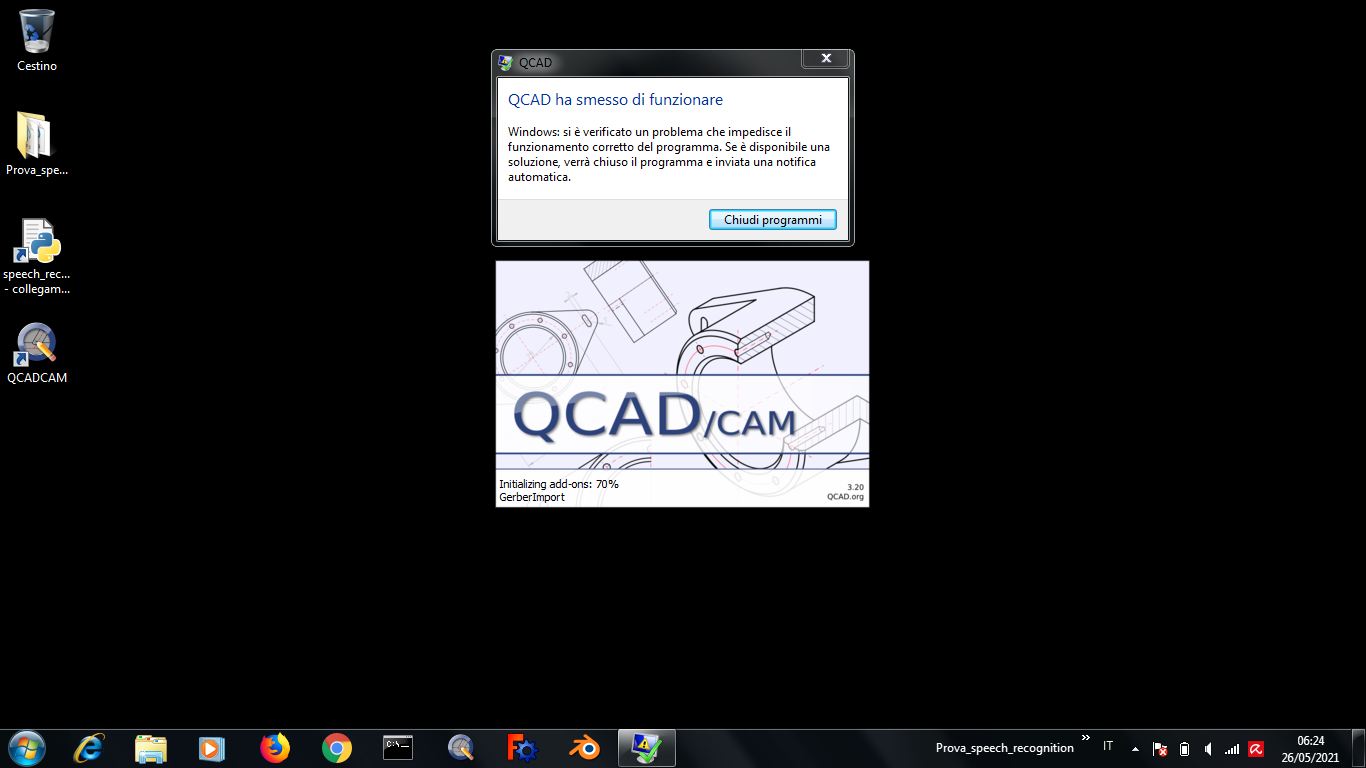This screenshot has height=768, width=1366.
Task: Open the Prova_speech_recognition taskbar toolbar
Action: [x=1004, y=748]
